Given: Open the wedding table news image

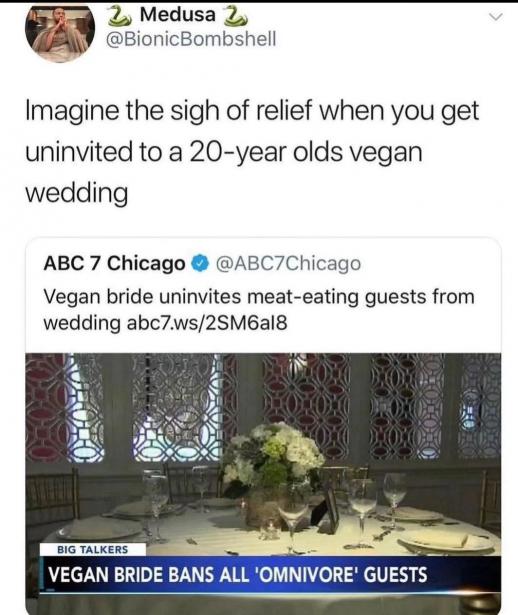Looking at the screenshot, I should (263, 483).
